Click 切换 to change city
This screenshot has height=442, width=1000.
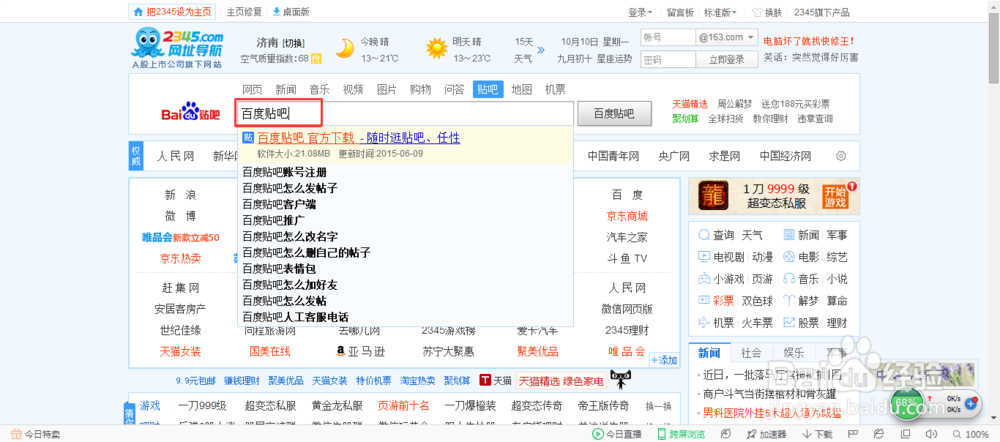[x=293, y=43]
